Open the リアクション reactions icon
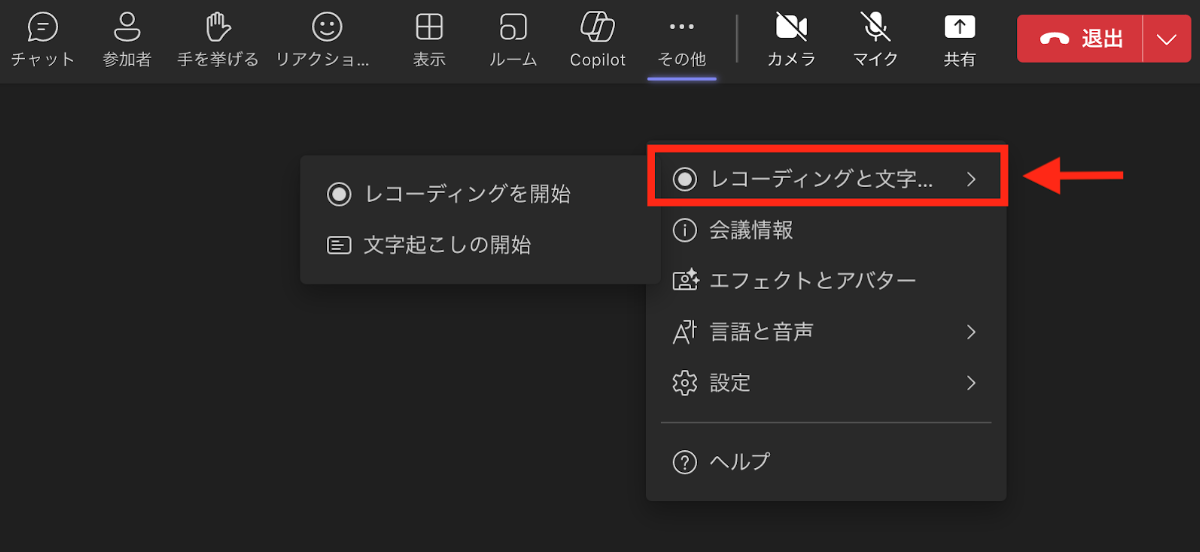 326,28
